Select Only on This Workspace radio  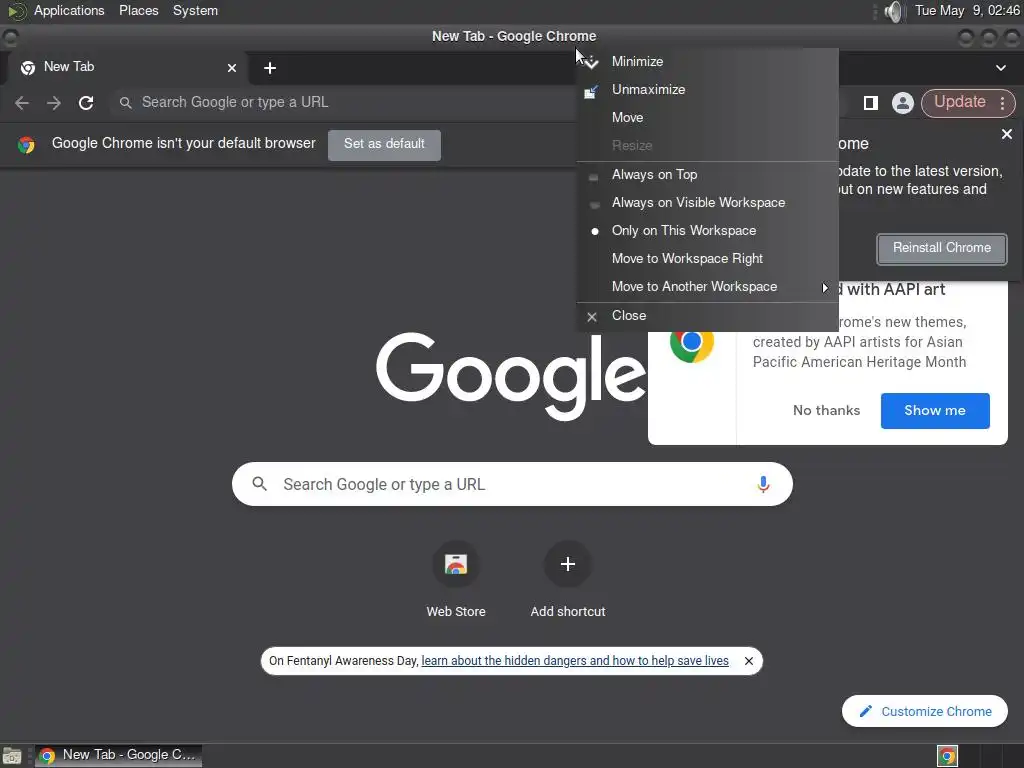click(x=707, y=231)
